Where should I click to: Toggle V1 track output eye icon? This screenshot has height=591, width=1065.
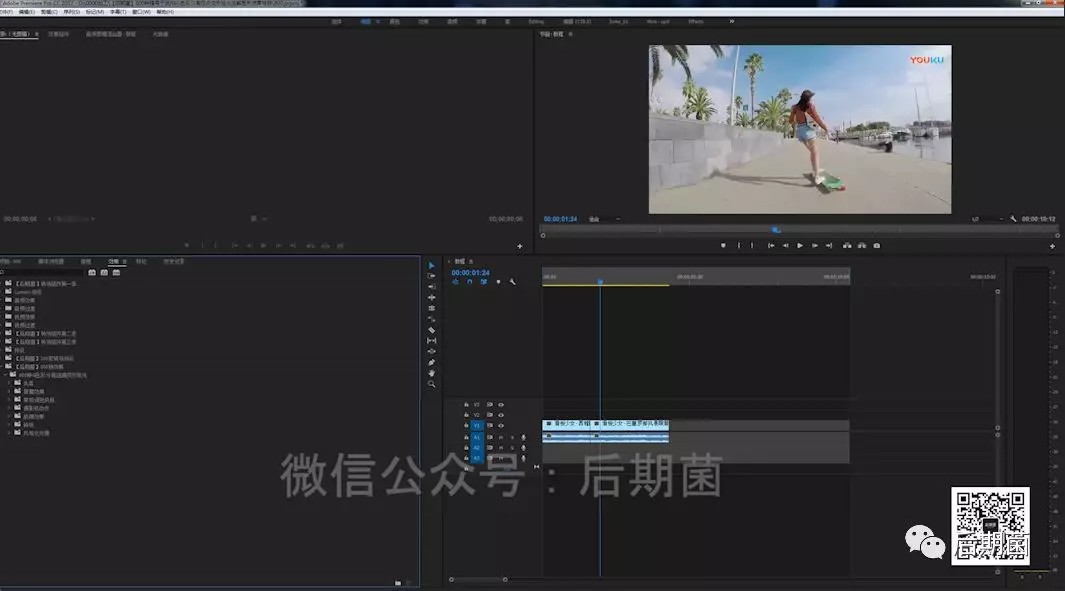501,426
